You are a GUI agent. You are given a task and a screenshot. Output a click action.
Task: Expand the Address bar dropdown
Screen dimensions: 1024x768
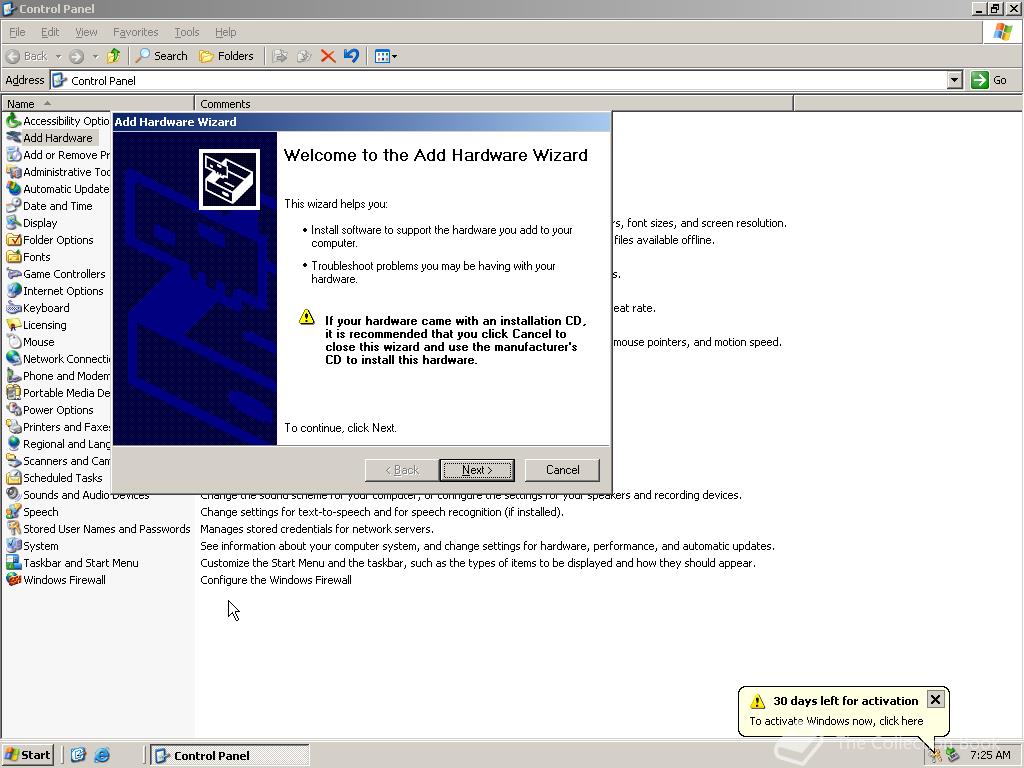pyautogui.click(x=954, y=80)
